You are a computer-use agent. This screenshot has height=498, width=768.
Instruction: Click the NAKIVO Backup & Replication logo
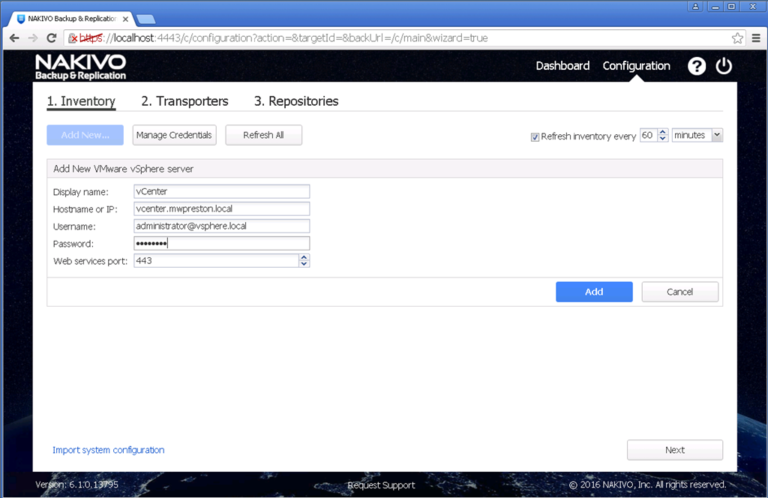pos(80,67)
